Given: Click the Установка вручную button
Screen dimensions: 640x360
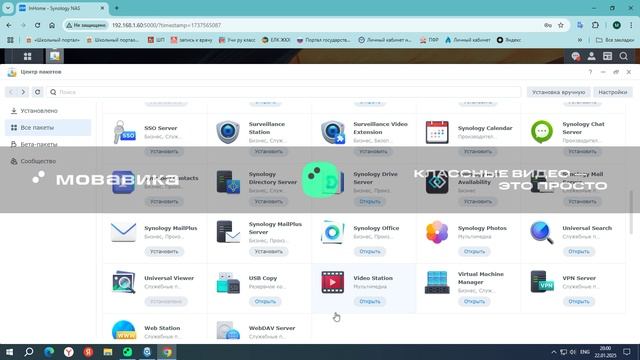Looking at the screenshot, I should coord(558,92).
